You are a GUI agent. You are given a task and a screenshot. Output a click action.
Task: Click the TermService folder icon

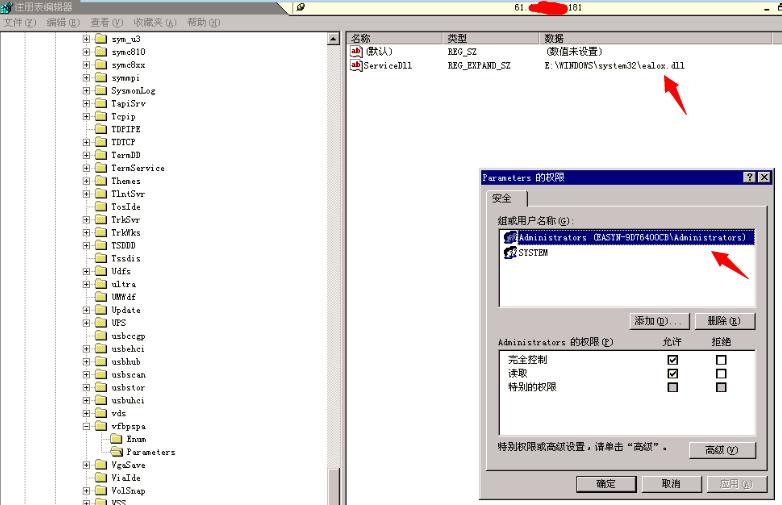point(101,168)
